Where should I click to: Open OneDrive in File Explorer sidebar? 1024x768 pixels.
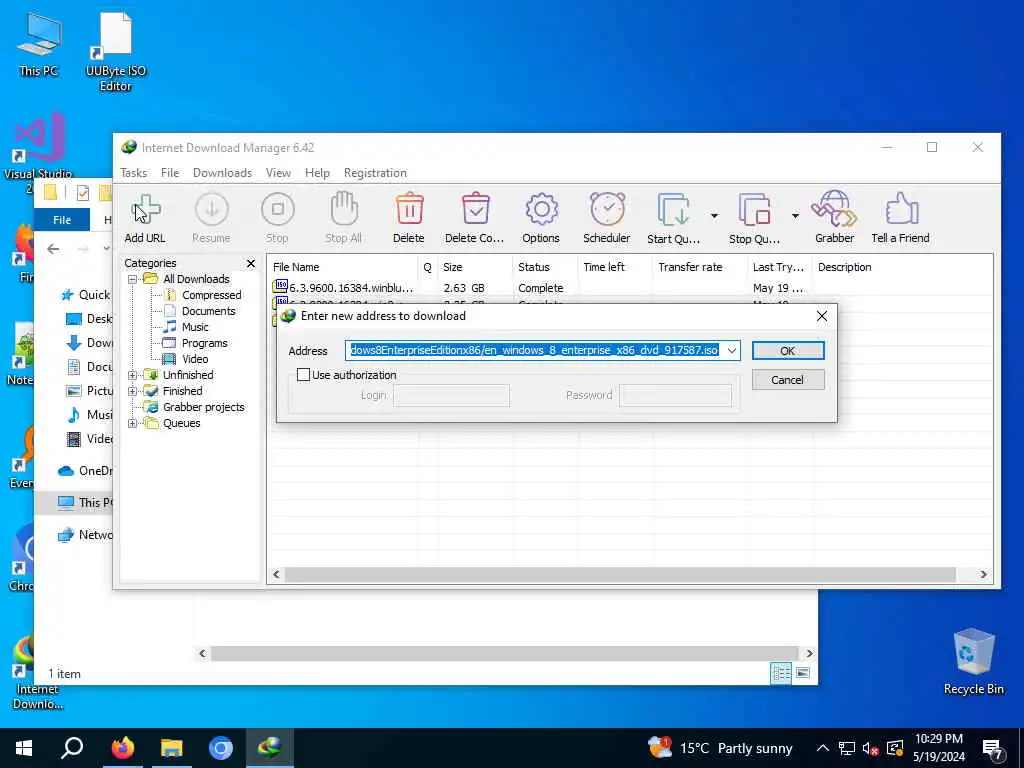(86, 471)
